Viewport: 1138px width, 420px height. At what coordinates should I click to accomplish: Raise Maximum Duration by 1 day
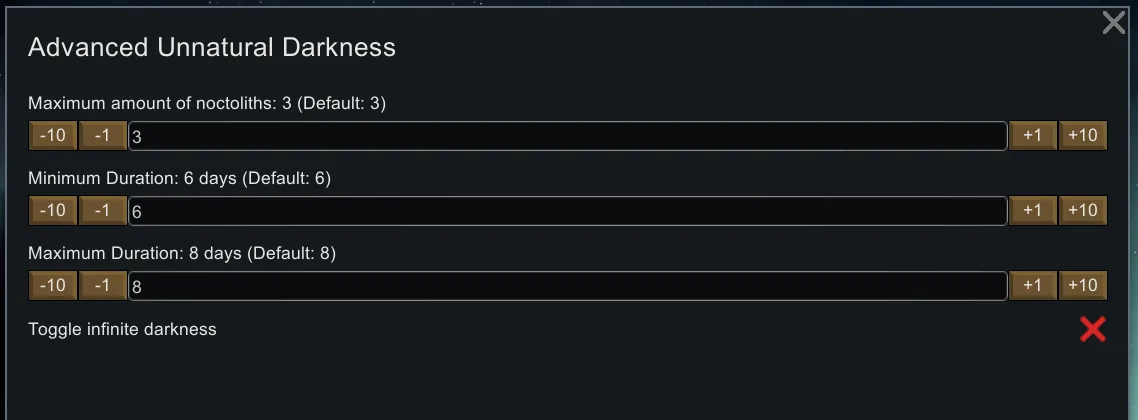point(1033,285)
